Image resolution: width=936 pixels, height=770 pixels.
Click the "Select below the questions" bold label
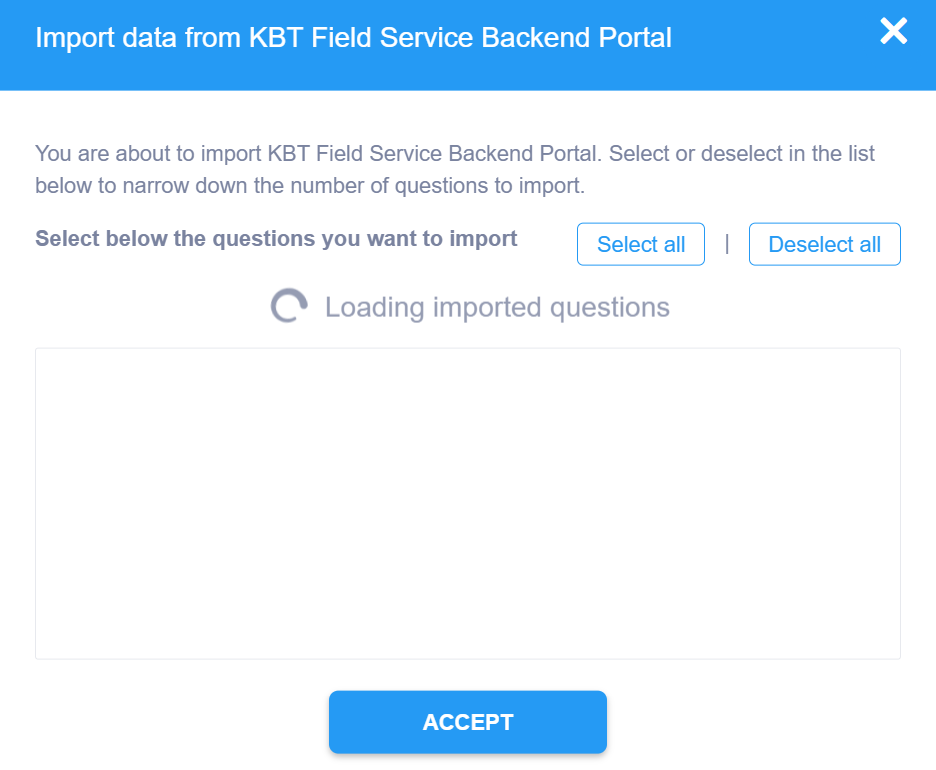pos(276,239)
